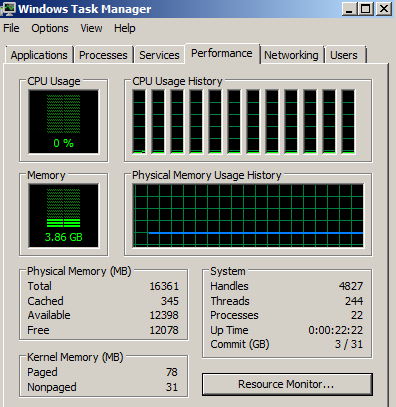396x407 pixels.
Task: Close the Task Manager window
Action: [x=383, y=9]
